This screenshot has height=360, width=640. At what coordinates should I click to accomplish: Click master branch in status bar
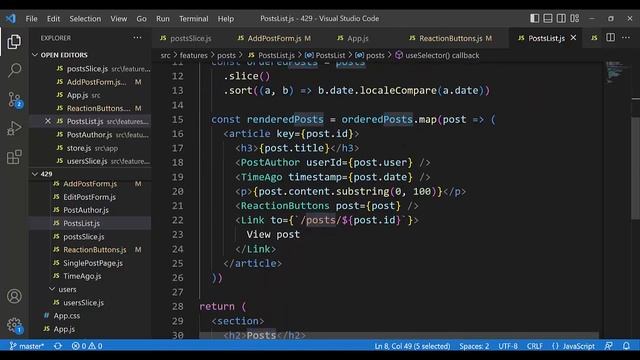tap(27, 346)
